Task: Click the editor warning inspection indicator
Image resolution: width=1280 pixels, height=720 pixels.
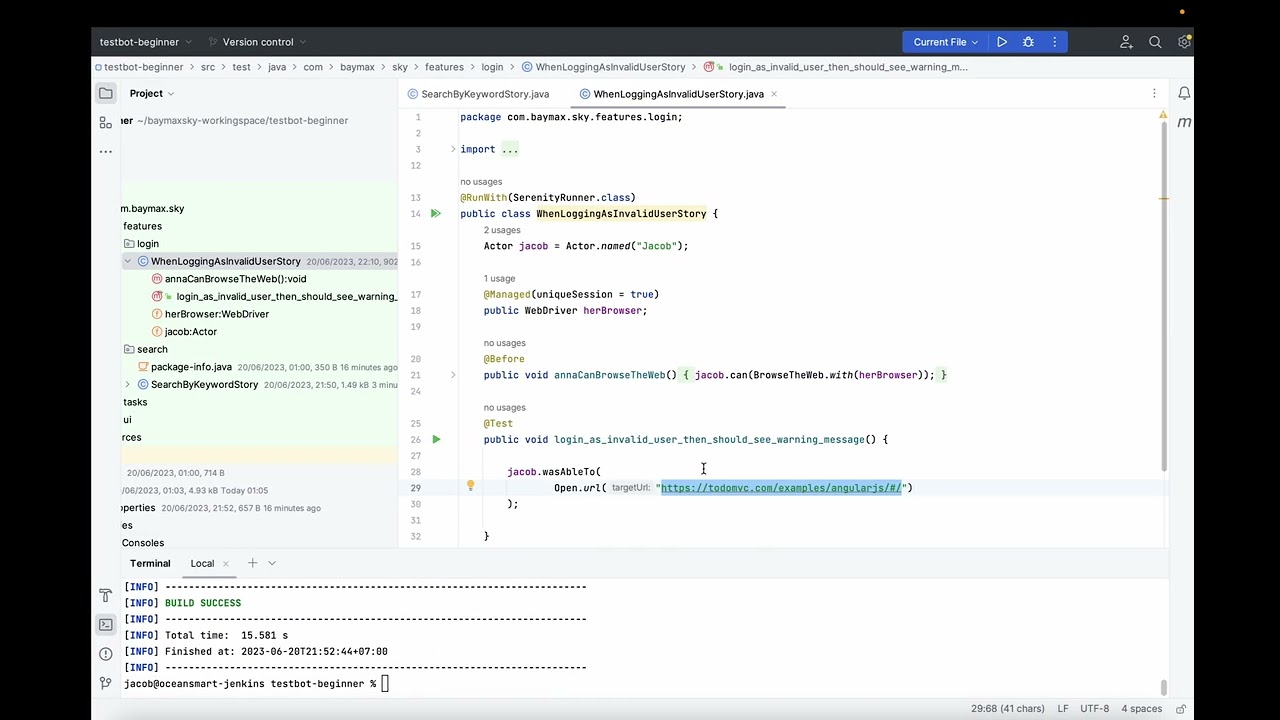Action: (1162, 116)
